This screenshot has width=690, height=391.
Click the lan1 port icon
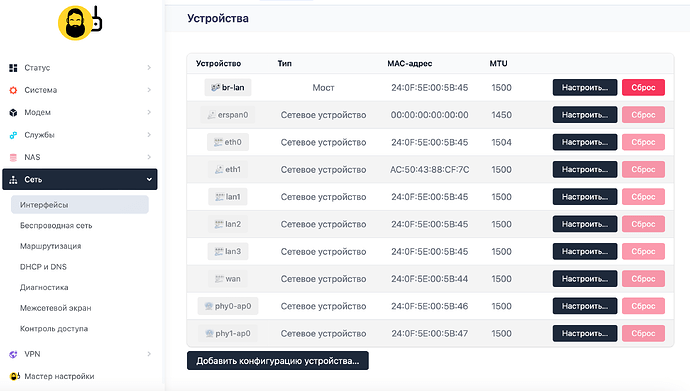(220, 197)
